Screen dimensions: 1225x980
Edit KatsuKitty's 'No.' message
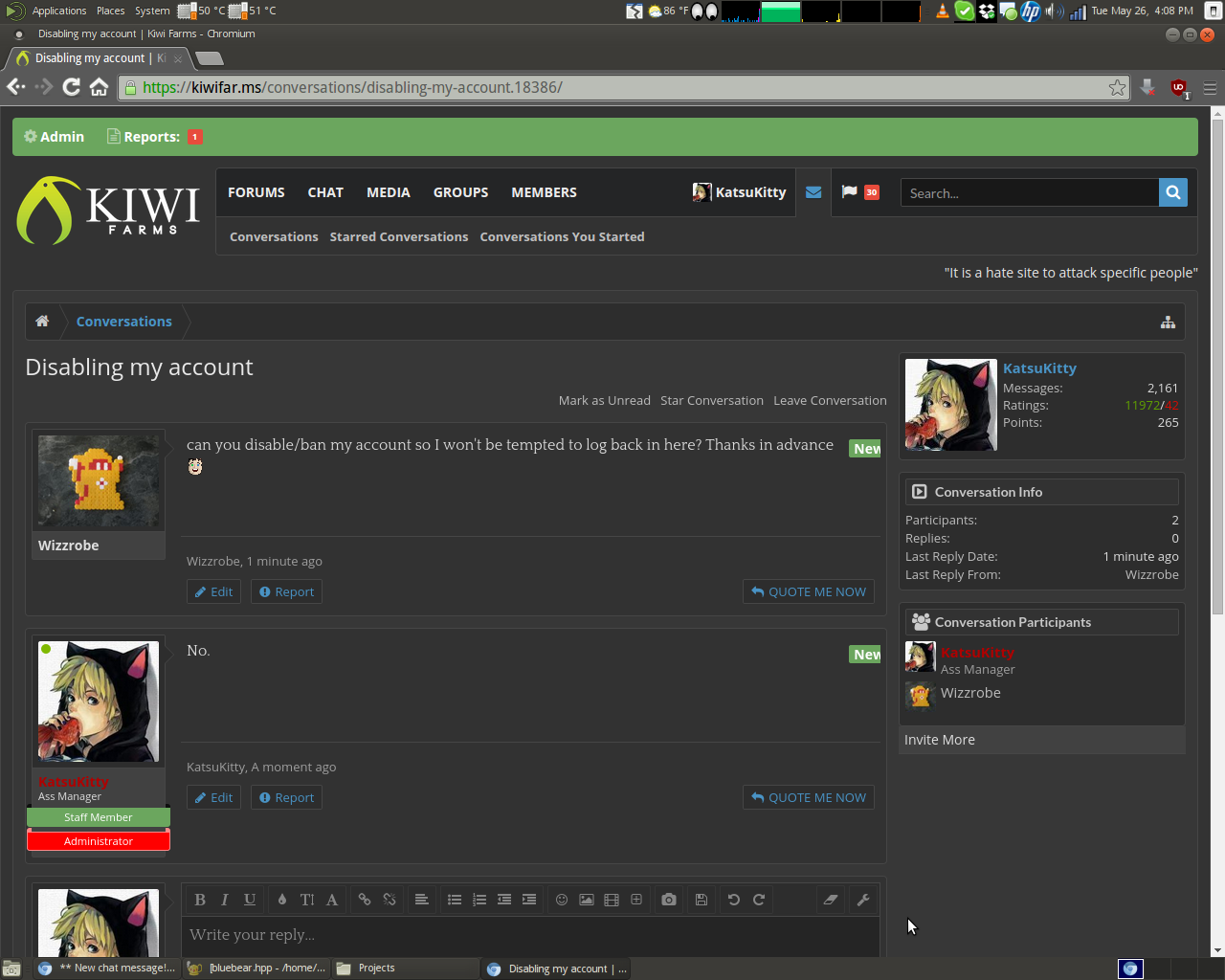213,797
